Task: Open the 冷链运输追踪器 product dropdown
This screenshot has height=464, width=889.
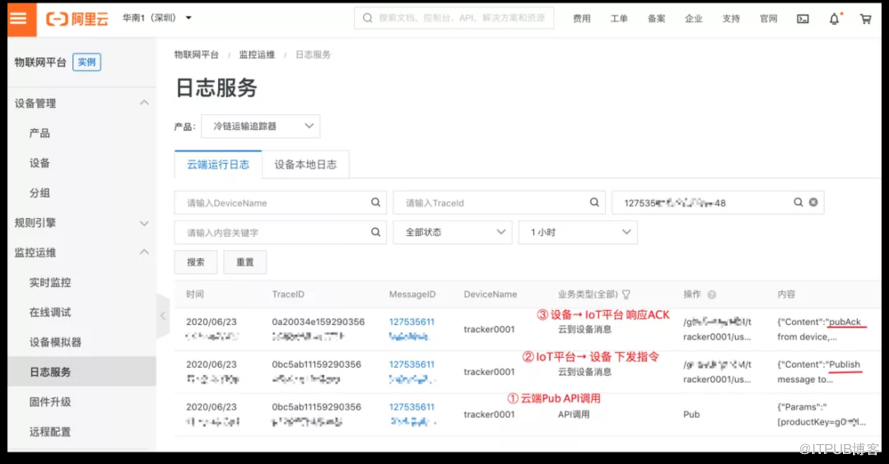Action: 260,126
